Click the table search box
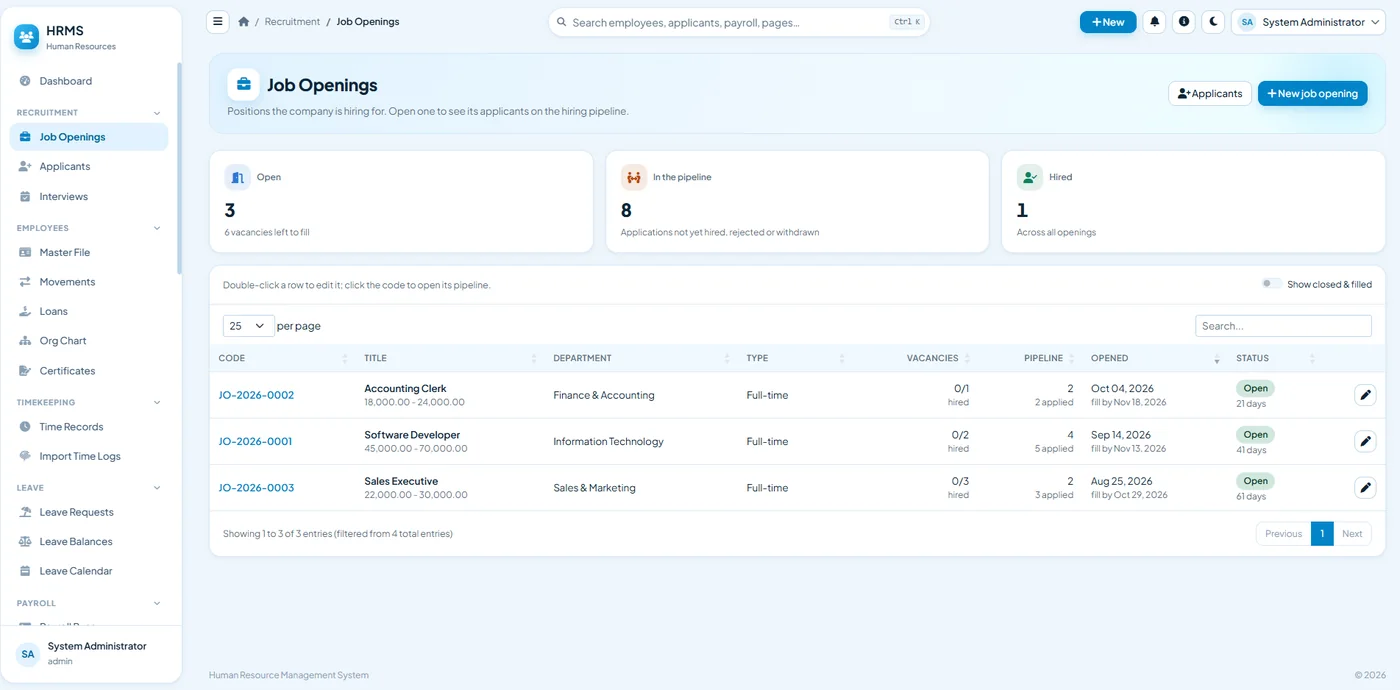Viewport: 1400px width, 690px height. pos(1283,326)
